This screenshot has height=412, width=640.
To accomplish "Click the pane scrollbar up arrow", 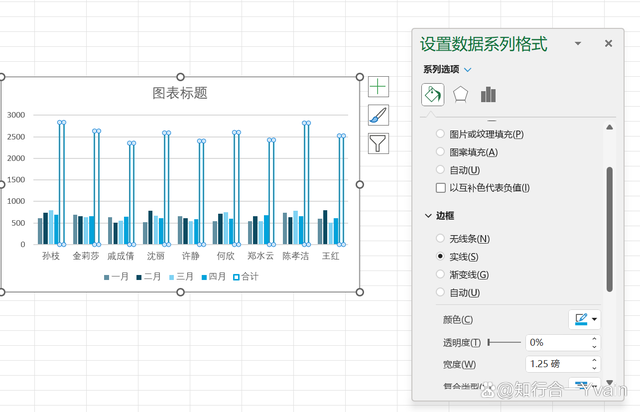I will (x=609, y=127).
